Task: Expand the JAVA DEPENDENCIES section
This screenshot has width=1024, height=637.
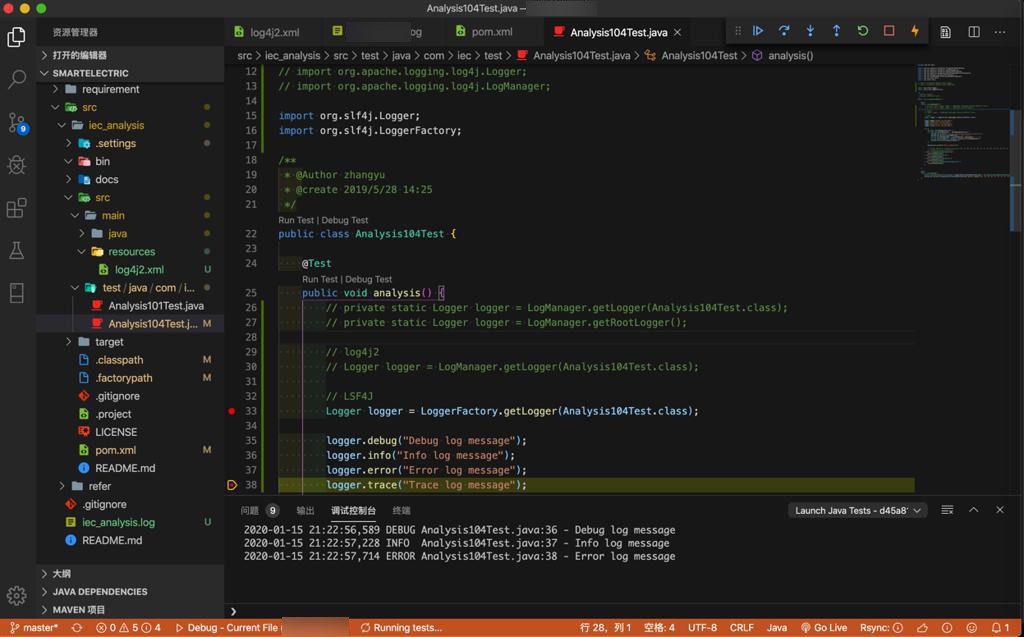Action: (x=99, y=591)
